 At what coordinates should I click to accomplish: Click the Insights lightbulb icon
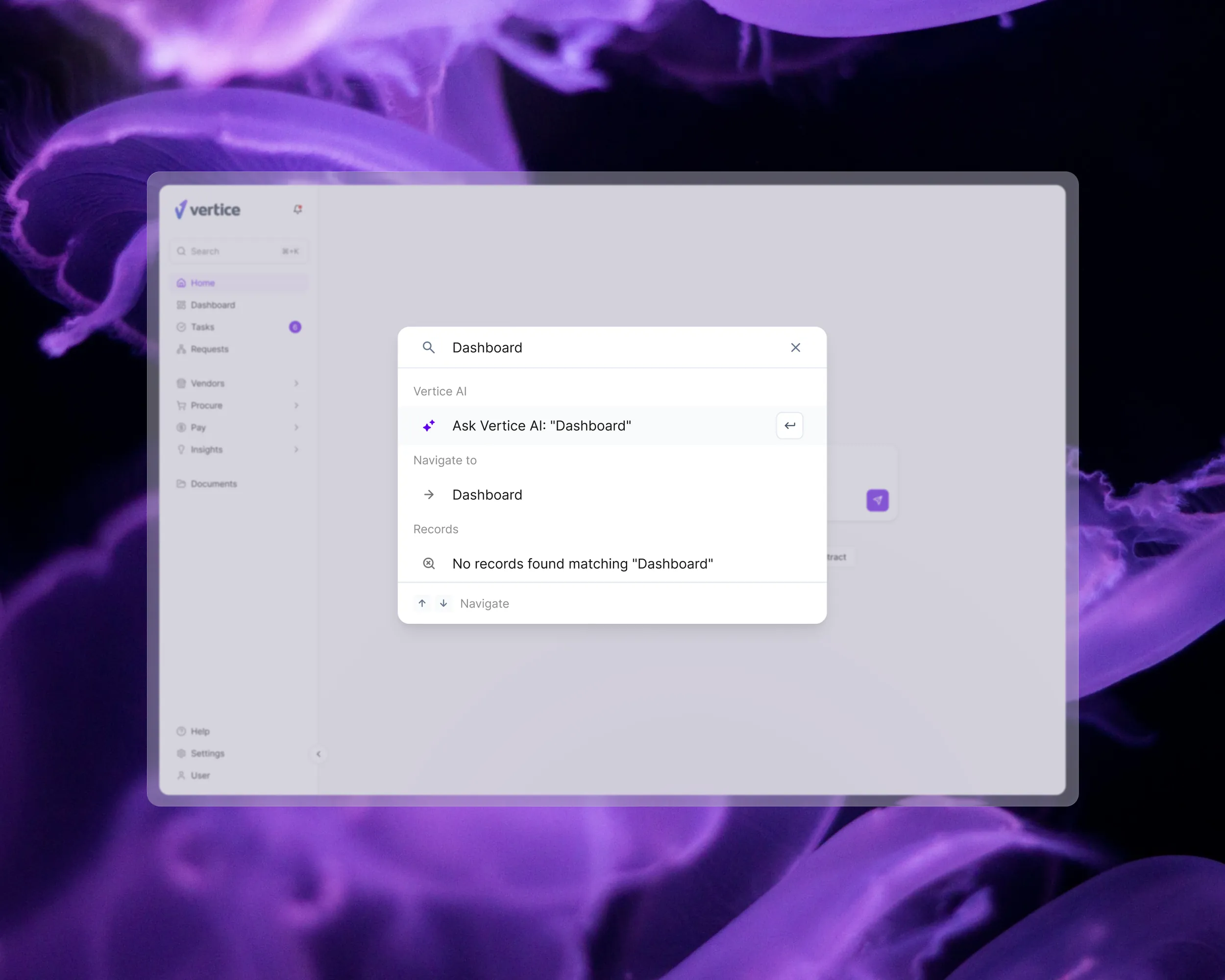181,449
